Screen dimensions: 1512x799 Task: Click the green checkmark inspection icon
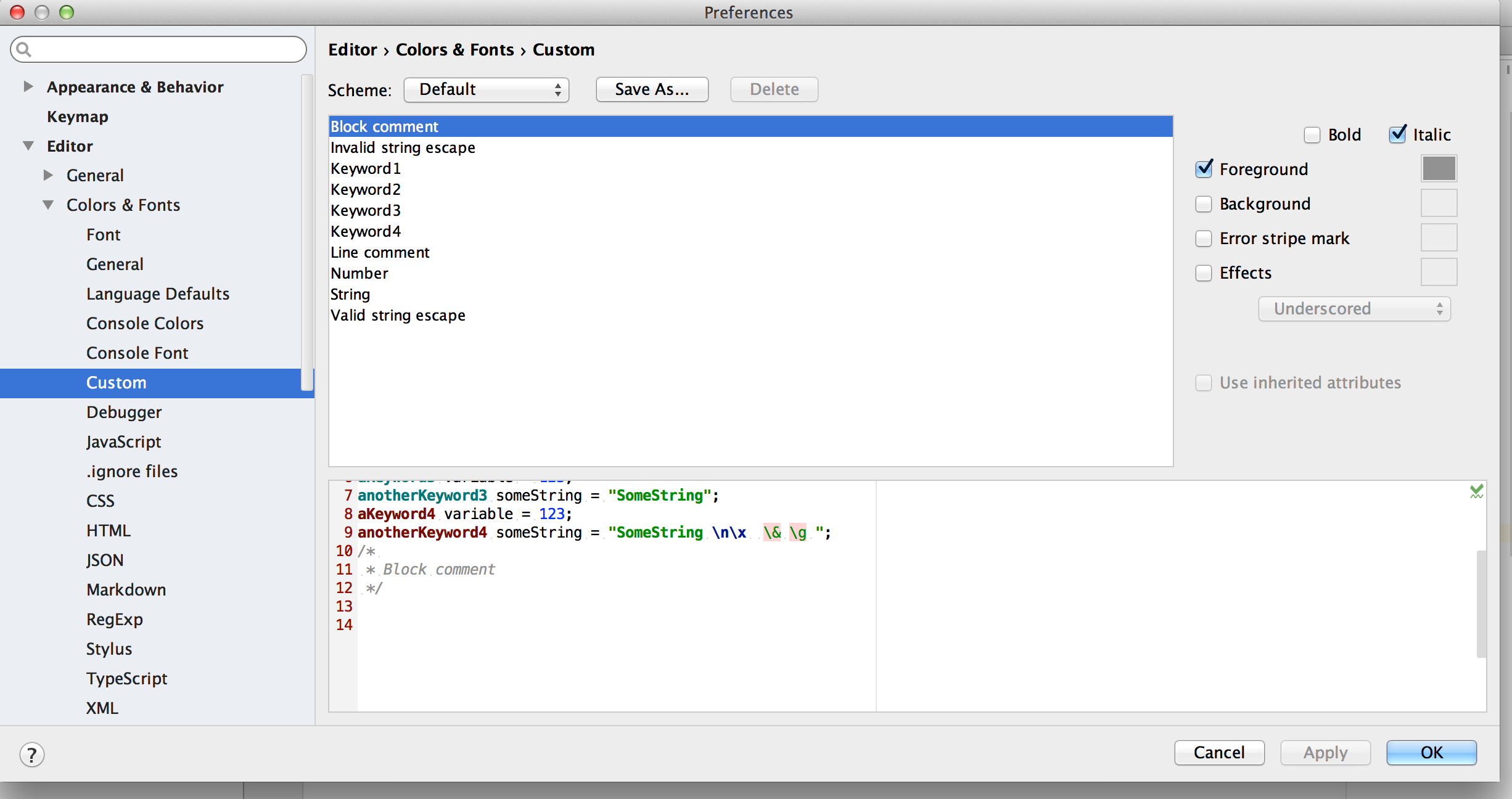tap(1476, 491)
